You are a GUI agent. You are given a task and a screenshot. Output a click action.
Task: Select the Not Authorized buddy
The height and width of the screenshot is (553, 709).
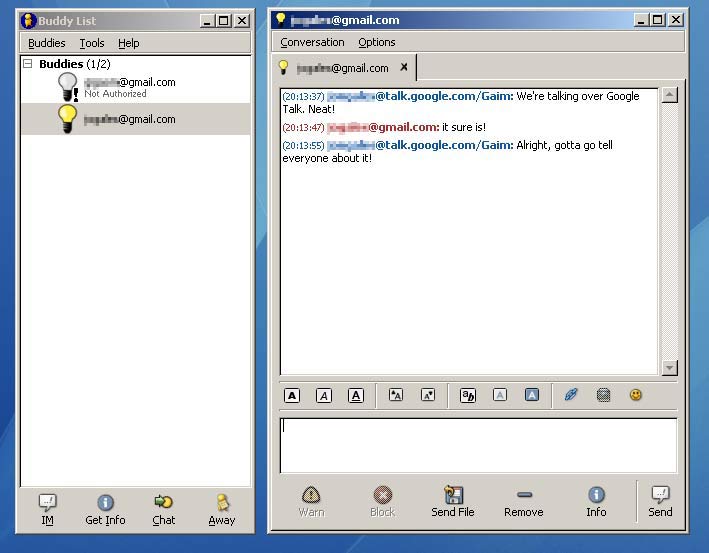136,87
